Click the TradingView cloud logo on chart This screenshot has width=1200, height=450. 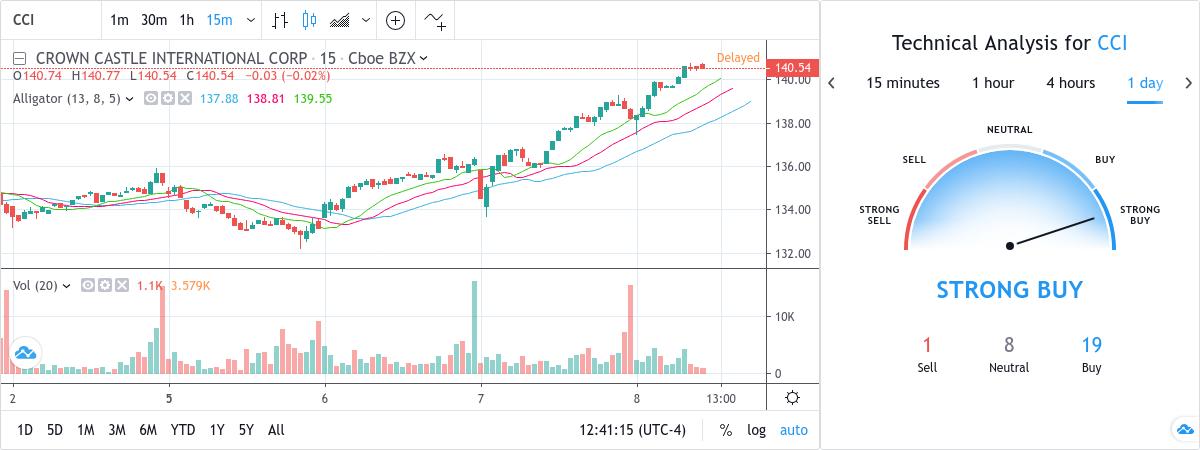click(x=25, y=352)
